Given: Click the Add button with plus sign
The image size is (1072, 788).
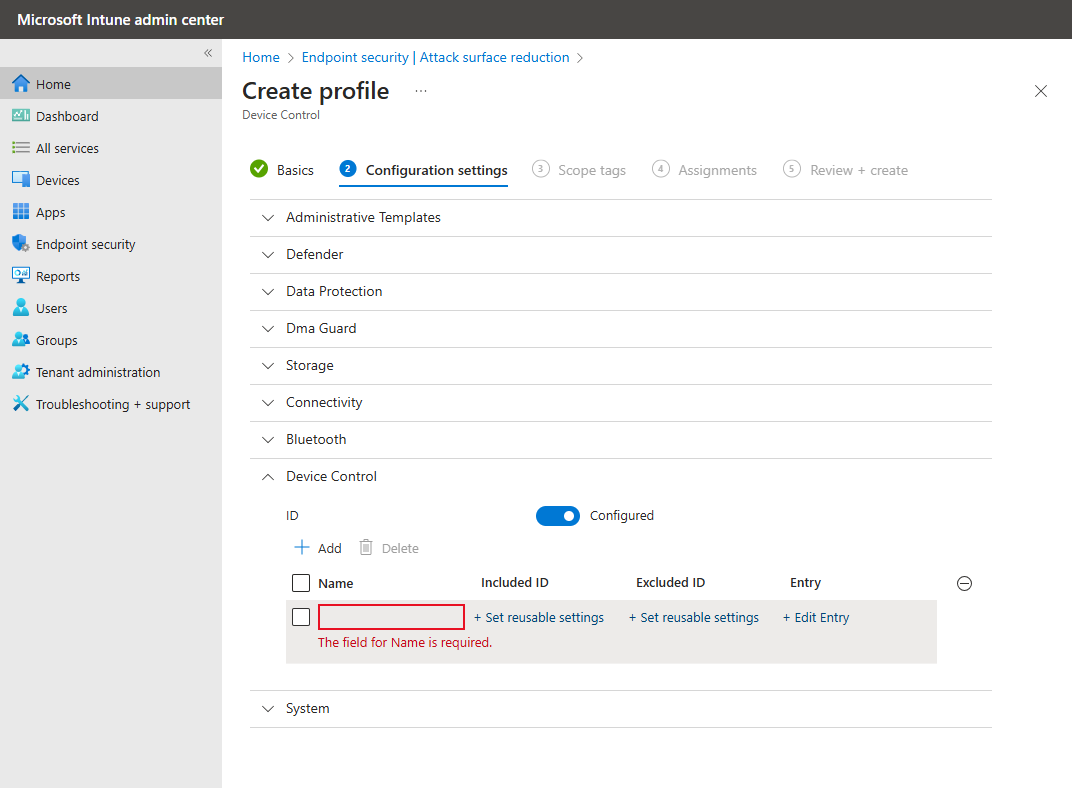Looking at the screenshot, I should 318,548.
